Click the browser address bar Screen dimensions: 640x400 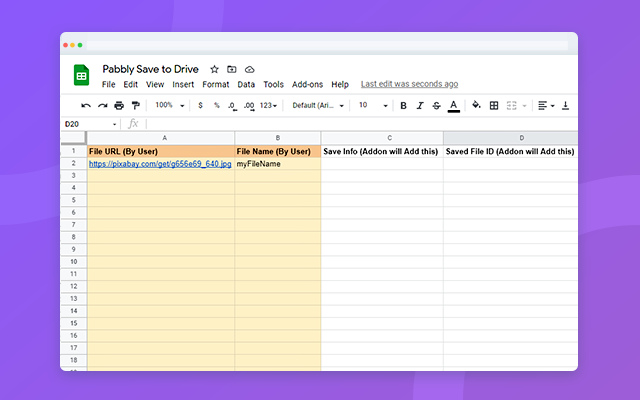click(327, 45)
